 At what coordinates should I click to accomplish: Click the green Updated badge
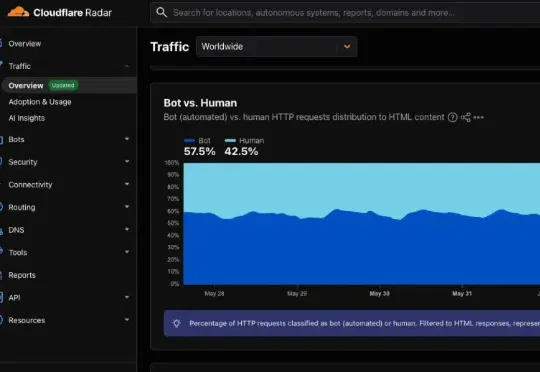[x=63, y=85]
